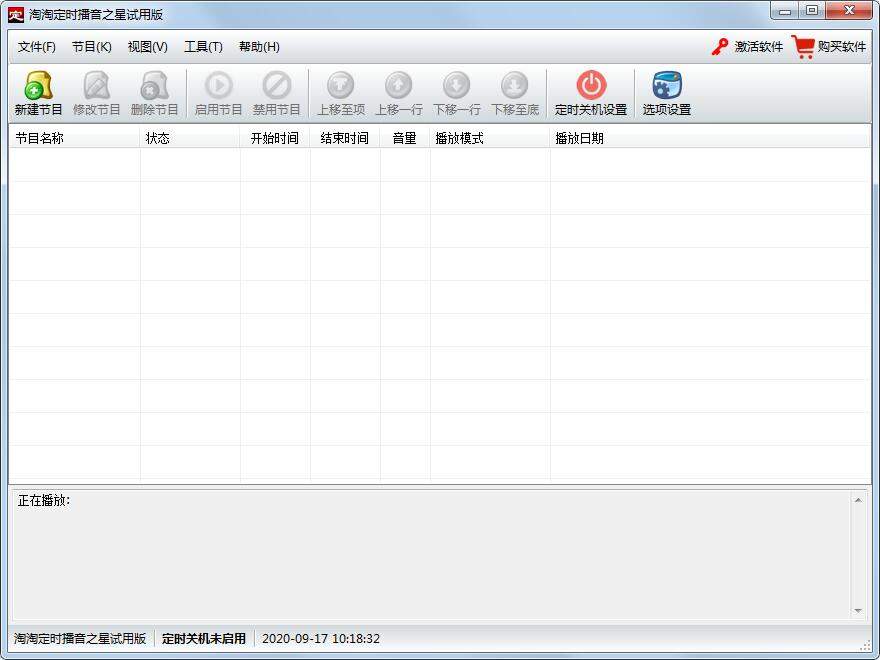Viewport: 880px width, 660px height.
Task: Open the 文件(F) menu
Action: click(37, 47)
